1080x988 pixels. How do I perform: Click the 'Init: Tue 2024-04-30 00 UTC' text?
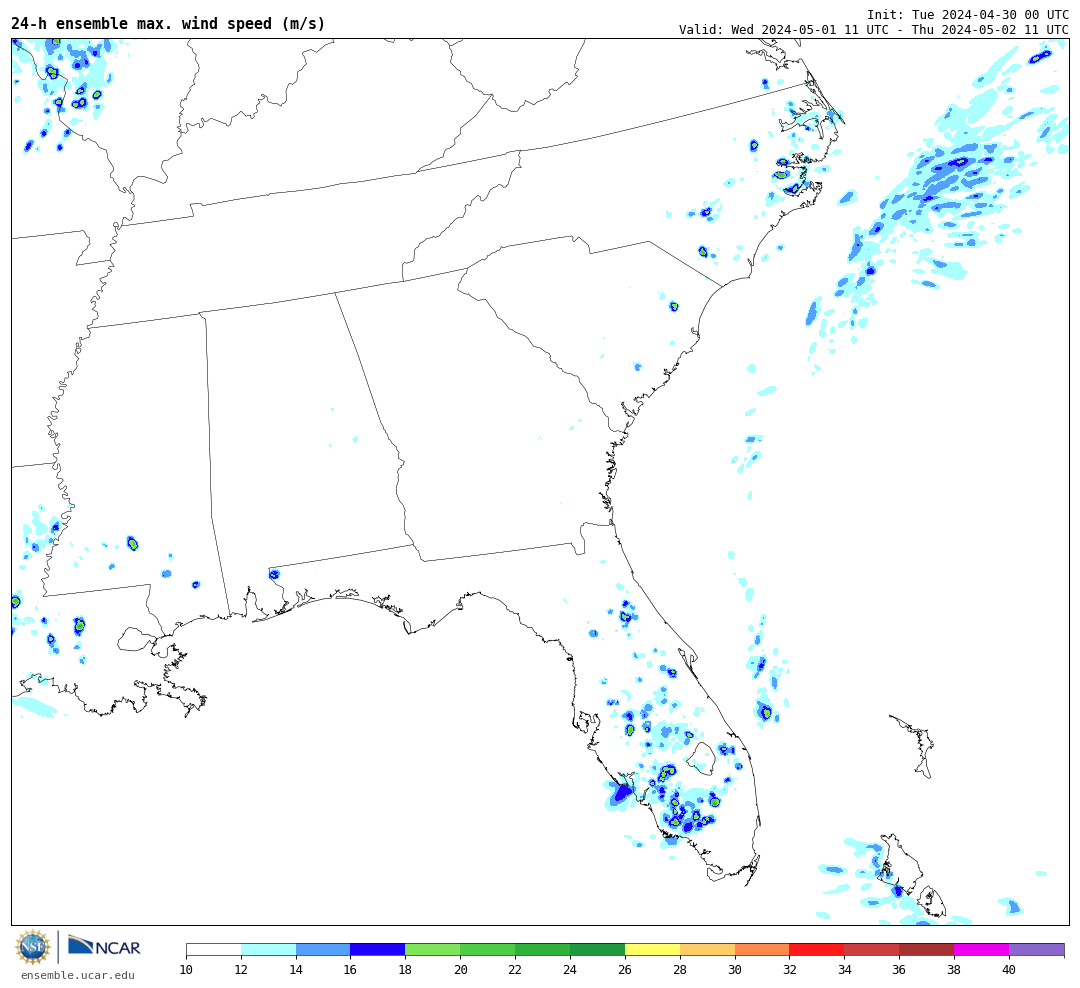tap(968, 14)
